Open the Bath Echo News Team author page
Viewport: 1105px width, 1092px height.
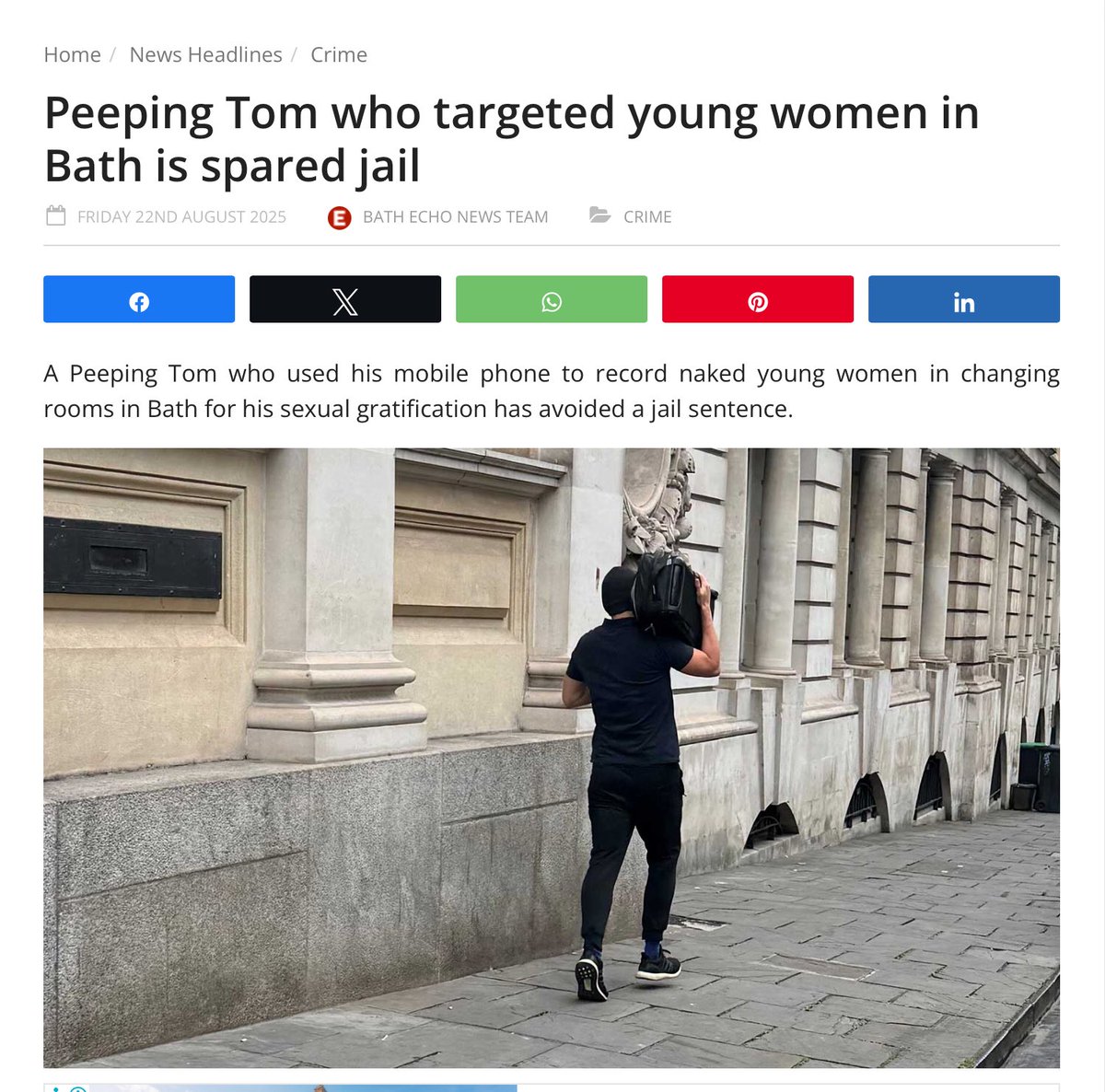pyautogui.click(x=456, y=217)
